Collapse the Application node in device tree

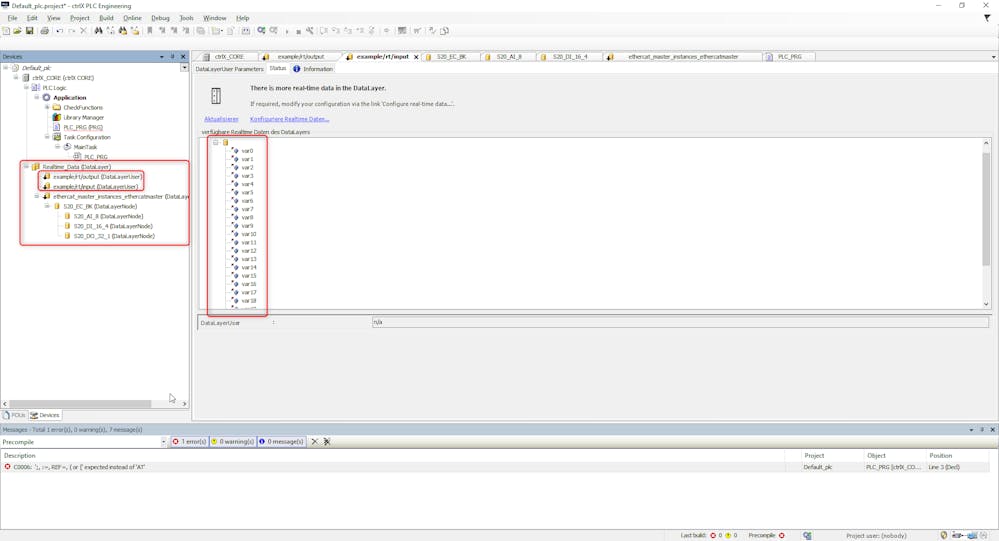(x=37, y=98)
